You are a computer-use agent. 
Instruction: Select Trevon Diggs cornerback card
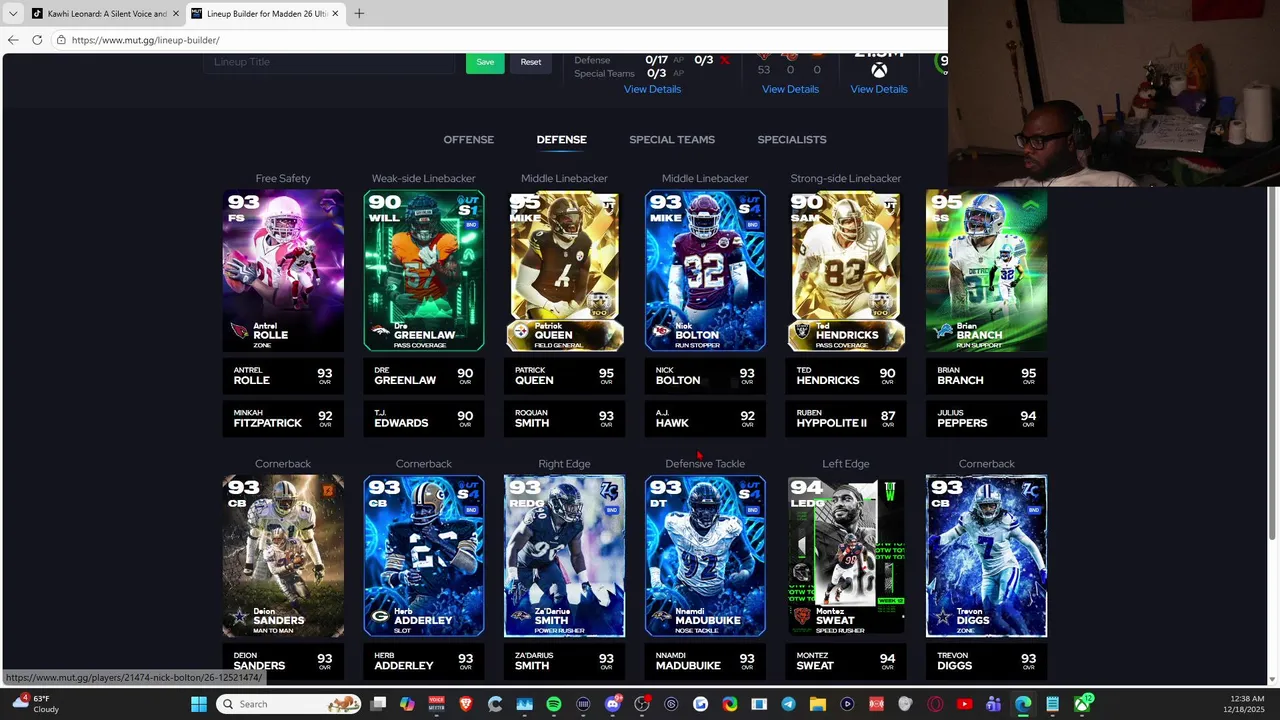click(987, 556)
